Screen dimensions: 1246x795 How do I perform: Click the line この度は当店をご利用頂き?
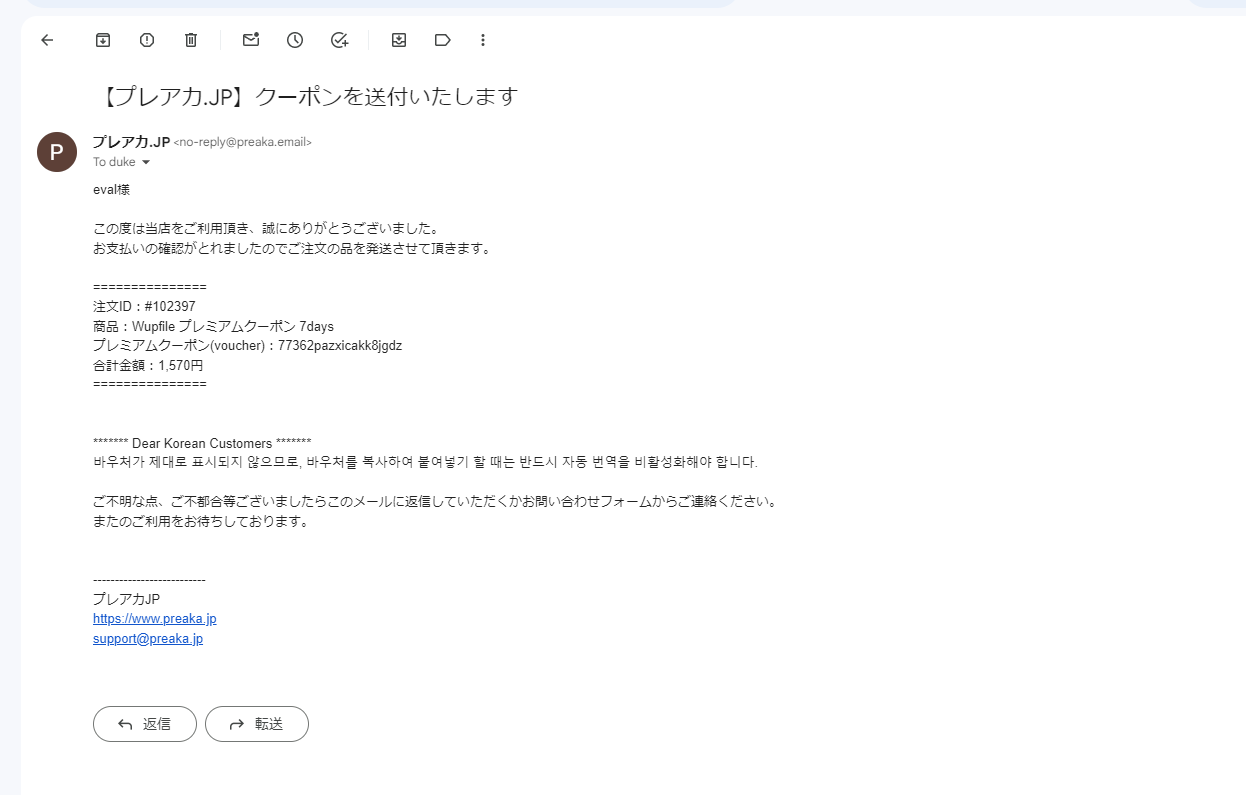(266, 228)
